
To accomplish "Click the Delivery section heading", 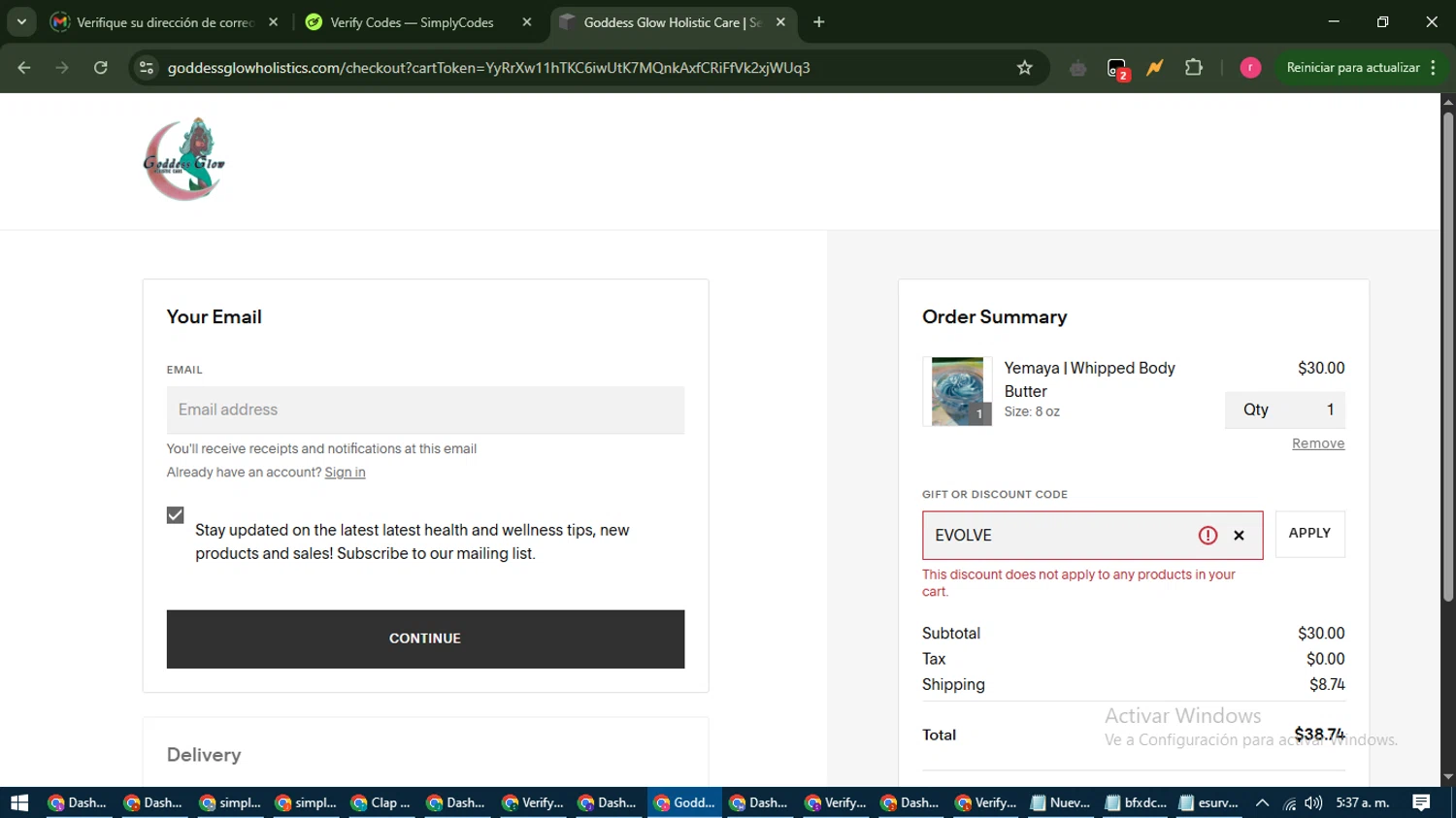I will (204, 755).
